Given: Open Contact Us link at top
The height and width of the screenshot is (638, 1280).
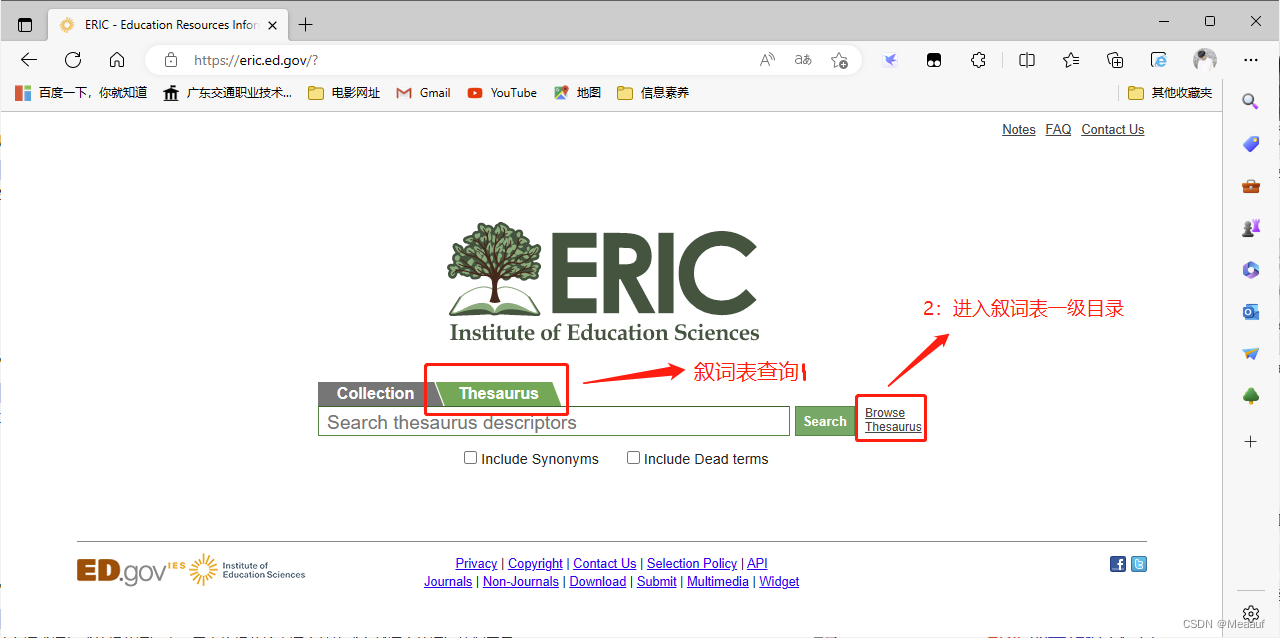Looking at the screenshot, I should [1113, 129].
